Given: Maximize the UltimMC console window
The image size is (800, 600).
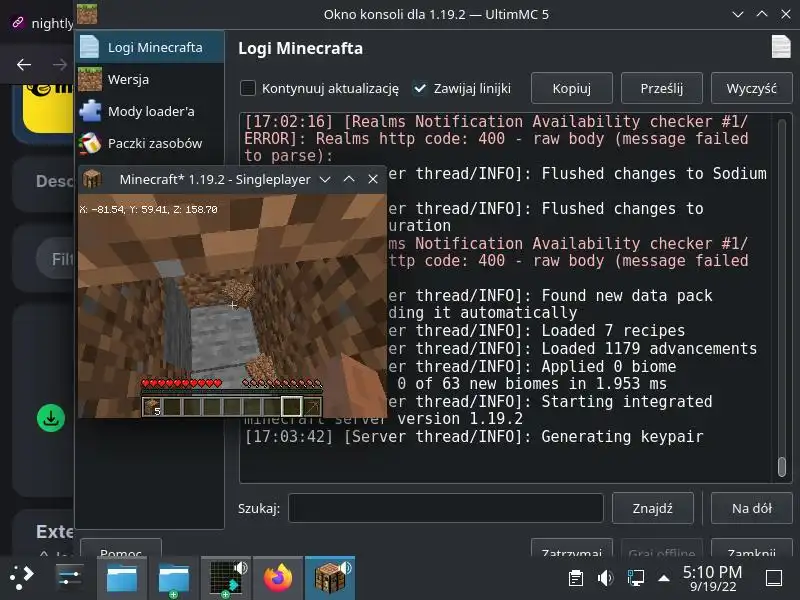Looking at the screenshot, I should pyautogui.click(x=762, y=14).
